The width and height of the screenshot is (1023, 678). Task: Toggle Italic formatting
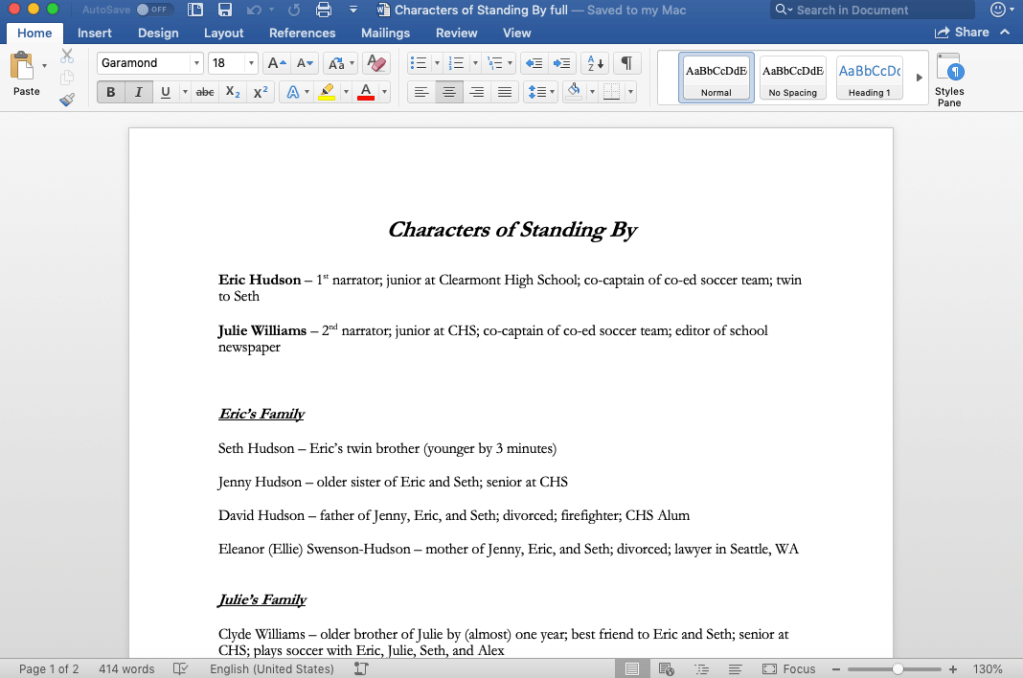coord(138,92)
